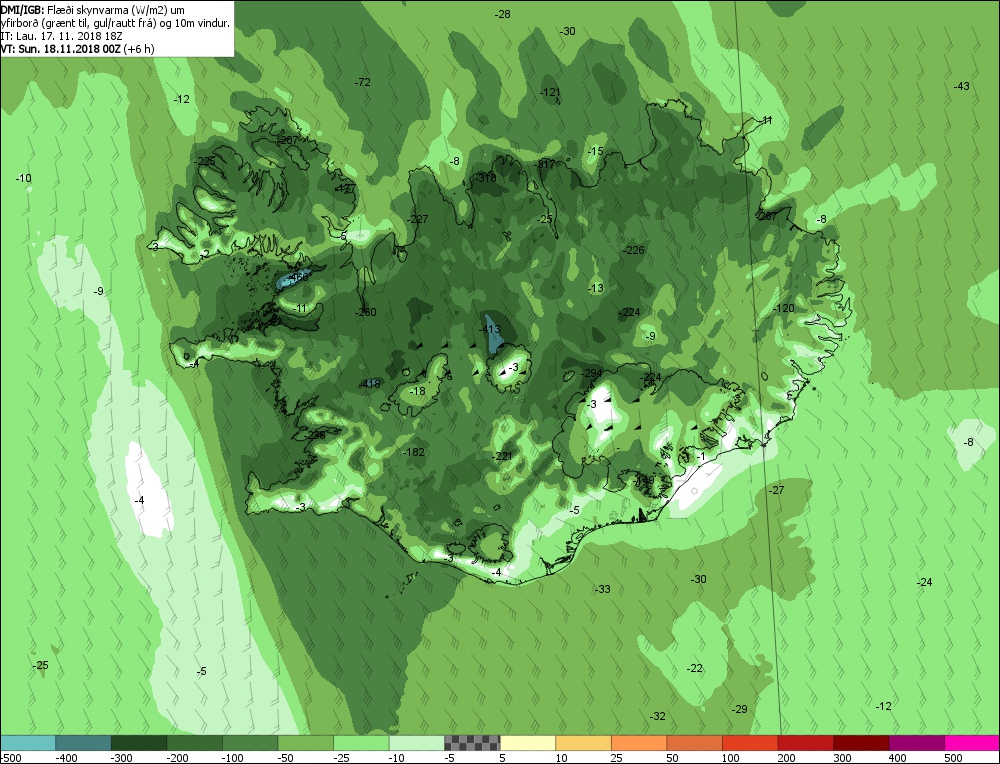Click the teal -400 to -300 legend swatch
This screenshot has width=1000, height=764.
[84, 743]
